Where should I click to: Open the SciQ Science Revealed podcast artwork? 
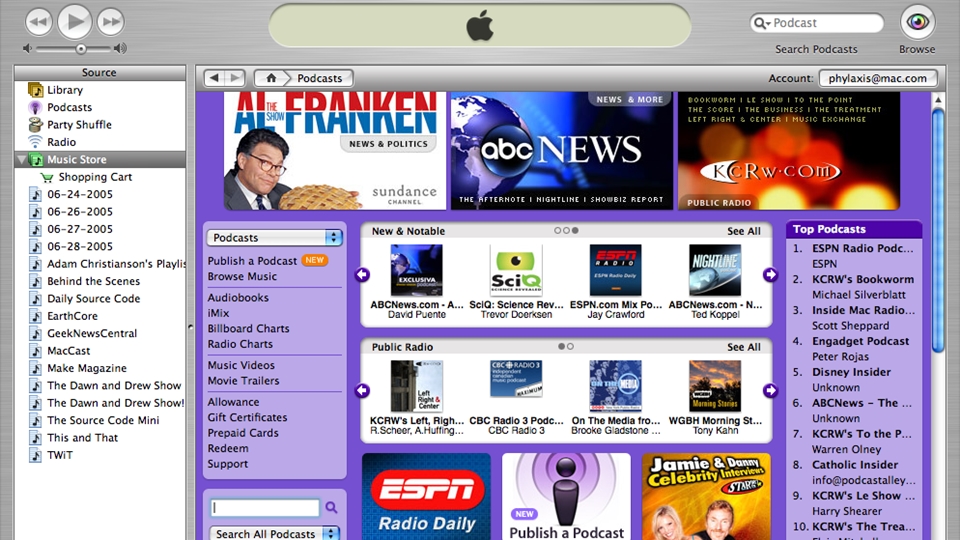click(516, 270)
